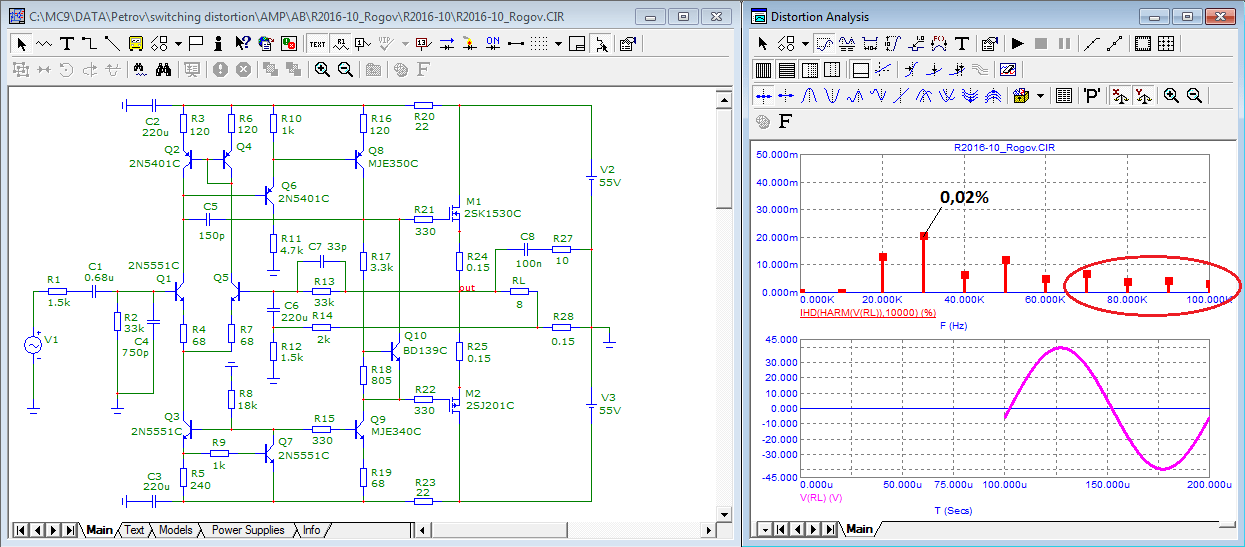This screenshot has height=547, width=1245.
Task: Toggle Normalize at Y cursor button
Action: (x=1143, y=94)
